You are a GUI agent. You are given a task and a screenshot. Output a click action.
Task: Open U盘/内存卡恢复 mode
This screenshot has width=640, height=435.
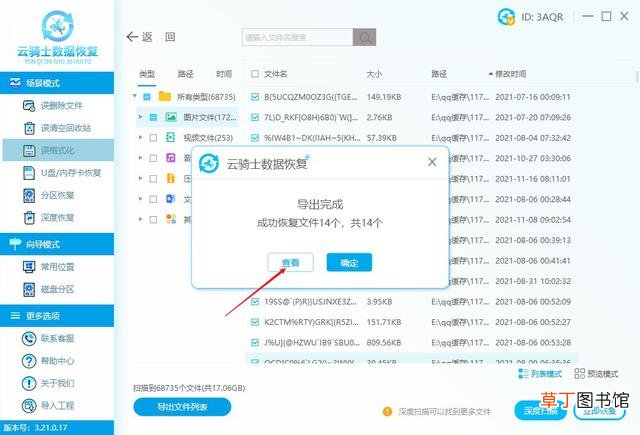pyautogui.click(x=61, y=173)
